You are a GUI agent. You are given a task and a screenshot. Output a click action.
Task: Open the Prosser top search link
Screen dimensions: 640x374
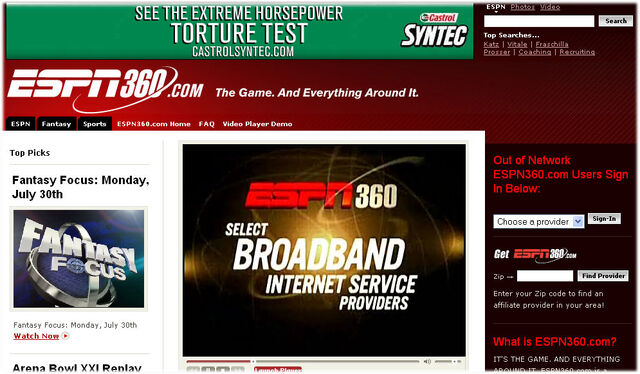coord(497,52)
